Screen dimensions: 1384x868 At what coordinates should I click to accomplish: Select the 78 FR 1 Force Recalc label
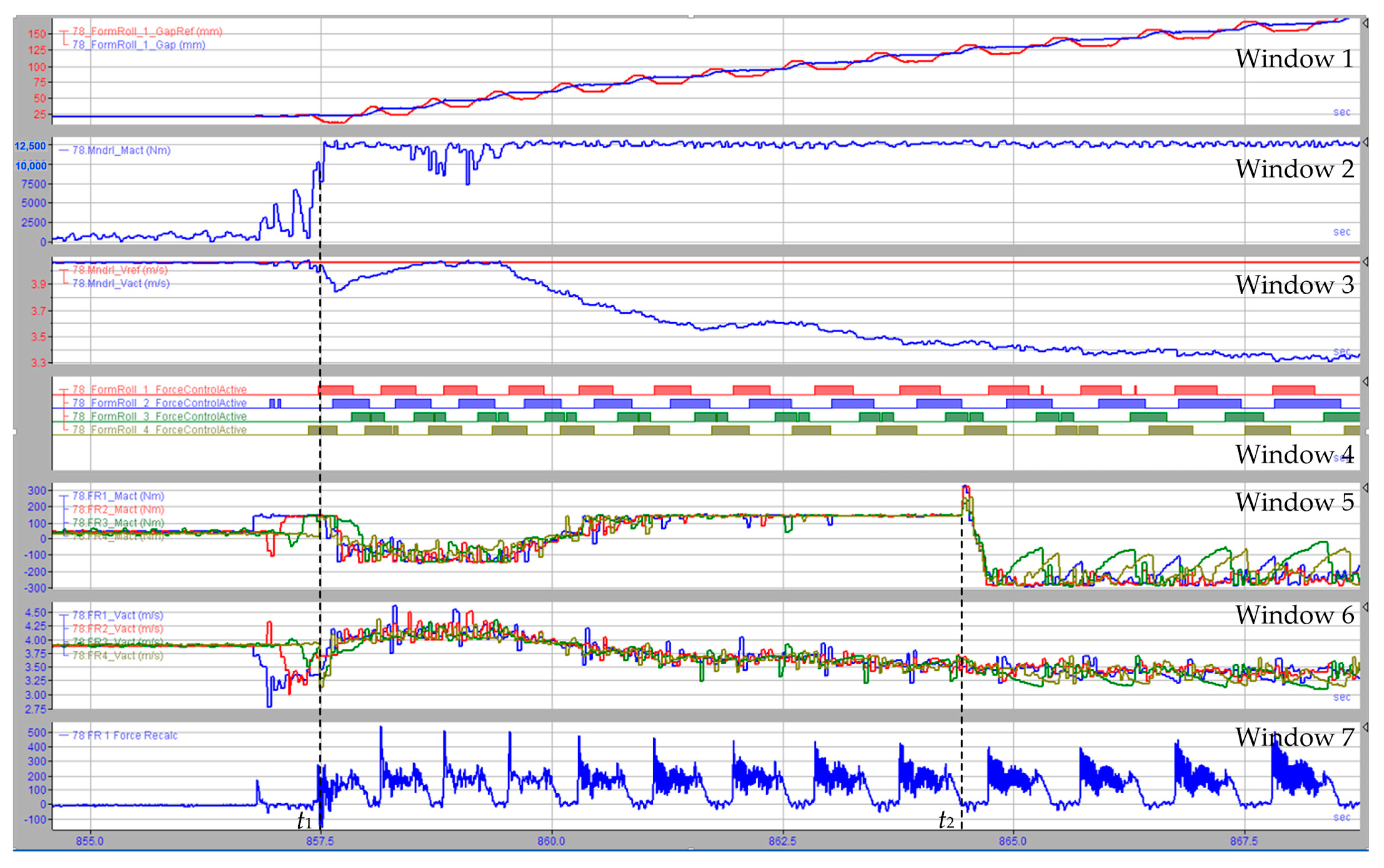[125, 735]
